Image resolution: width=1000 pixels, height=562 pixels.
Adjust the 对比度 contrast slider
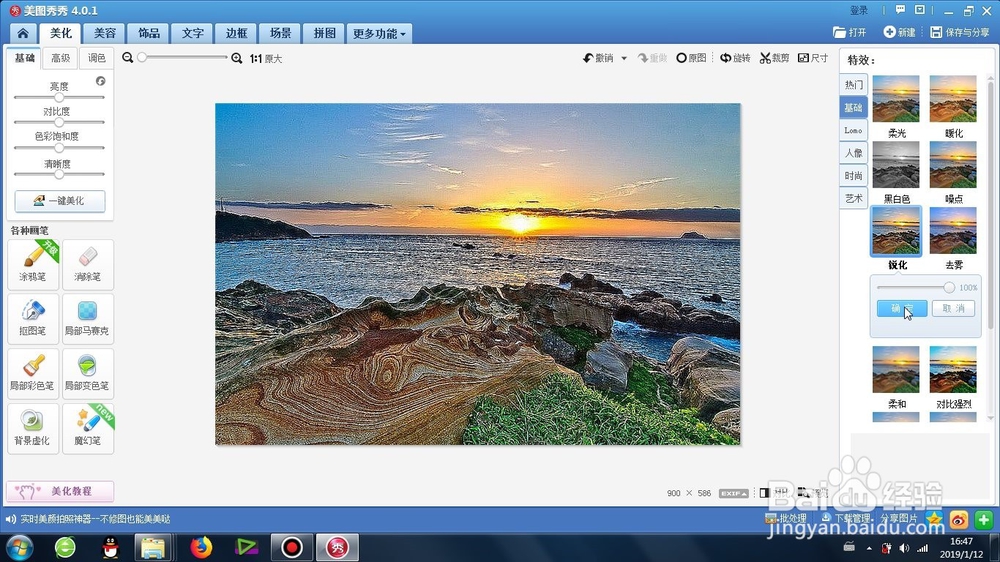click(x=59, y=122)
